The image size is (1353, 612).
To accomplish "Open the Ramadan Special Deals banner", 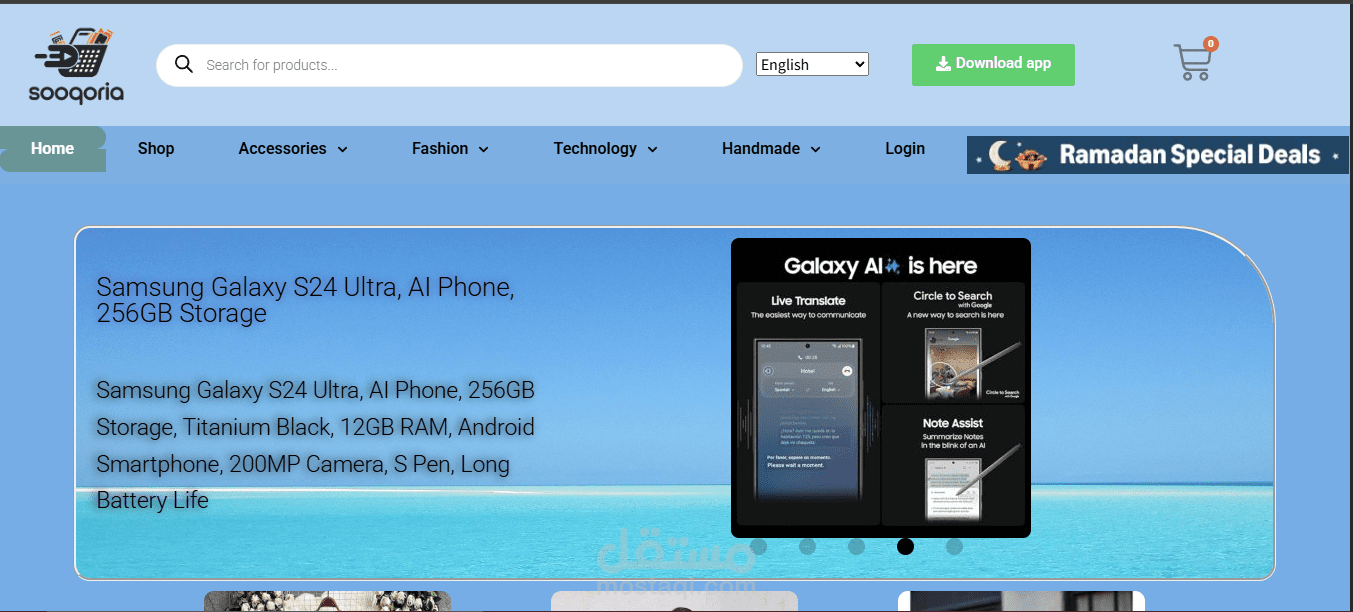I will [x=1158, y=155].
